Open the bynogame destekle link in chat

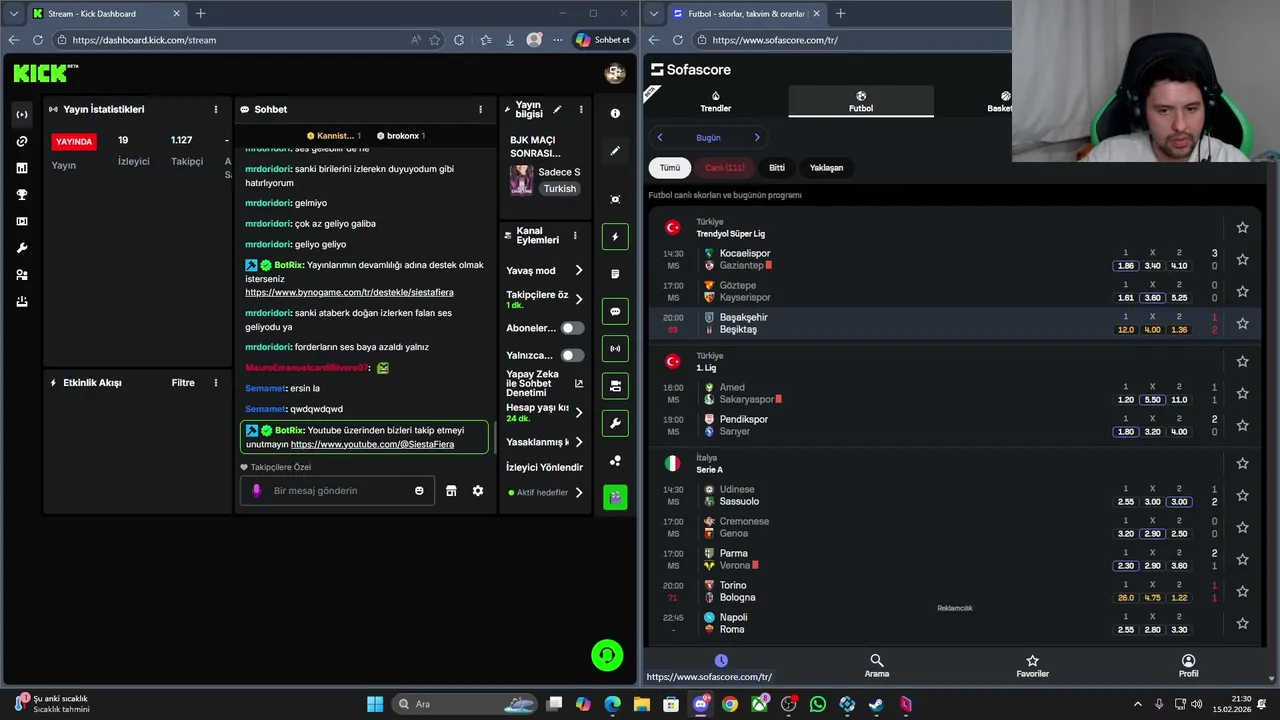[349, 293]
